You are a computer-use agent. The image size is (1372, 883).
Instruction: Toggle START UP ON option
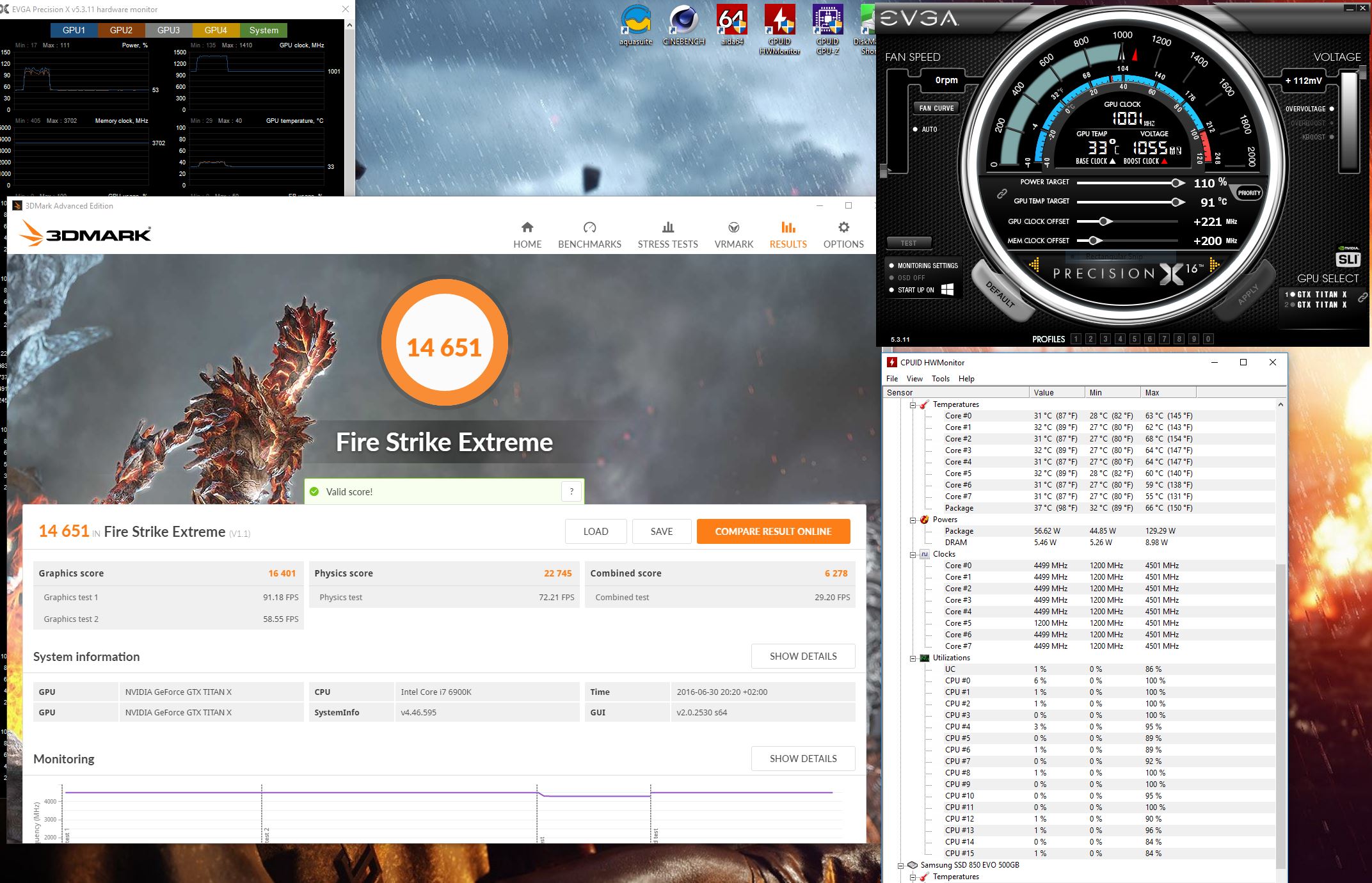(912, 290)
